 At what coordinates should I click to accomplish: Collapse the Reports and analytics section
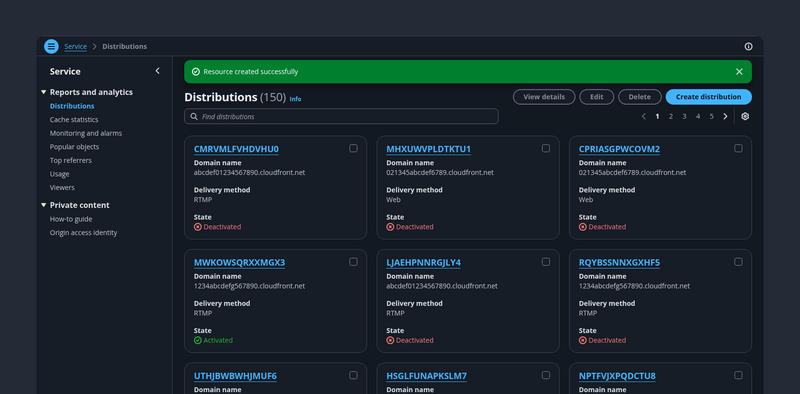click(x=43, y=92)
